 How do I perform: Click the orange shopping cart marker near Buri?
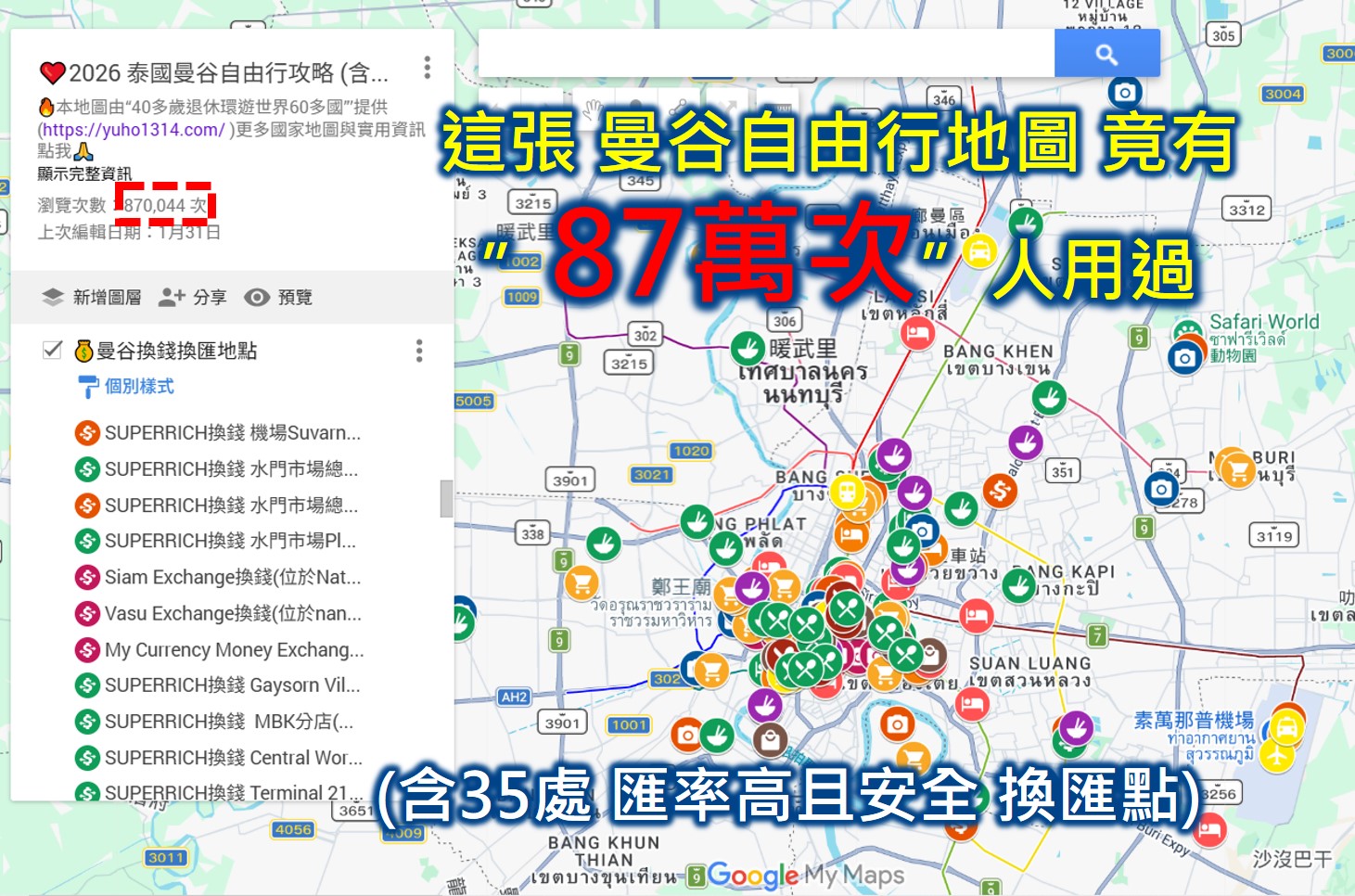[x=1236, y=468]
